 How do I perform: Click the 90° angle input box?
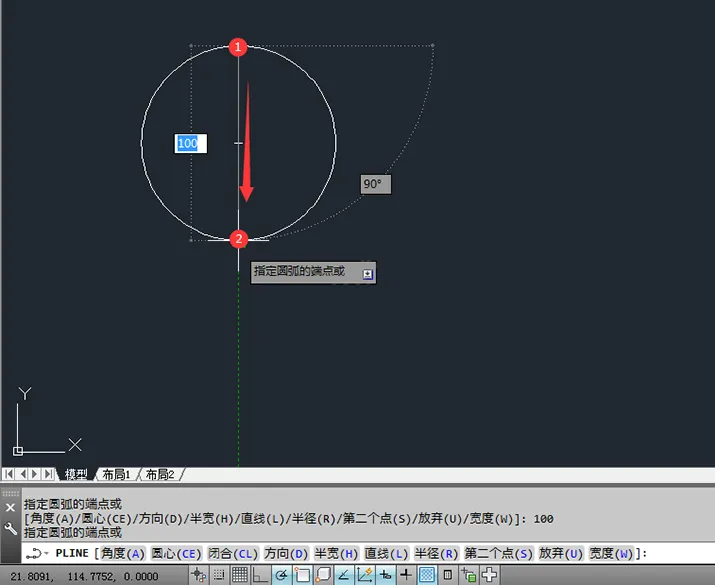(x=376, y=184)
